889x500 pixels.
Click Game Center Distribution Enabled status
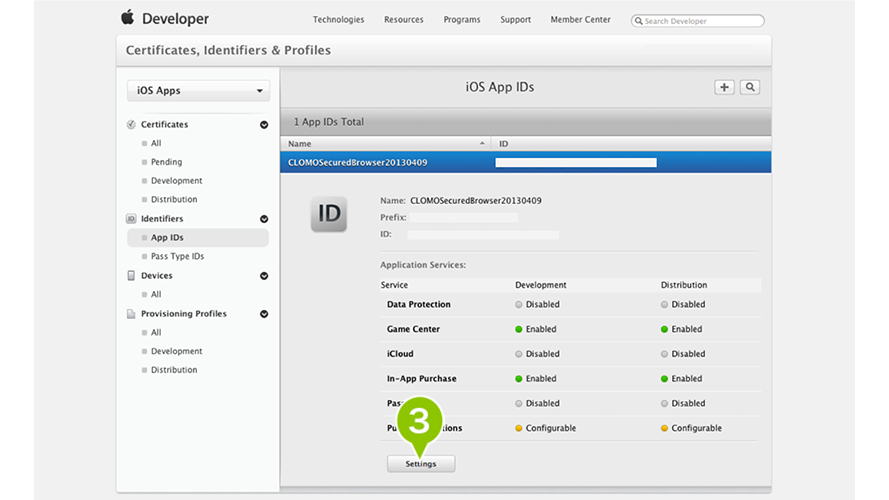pyautogui.click(x=681, y=329)
